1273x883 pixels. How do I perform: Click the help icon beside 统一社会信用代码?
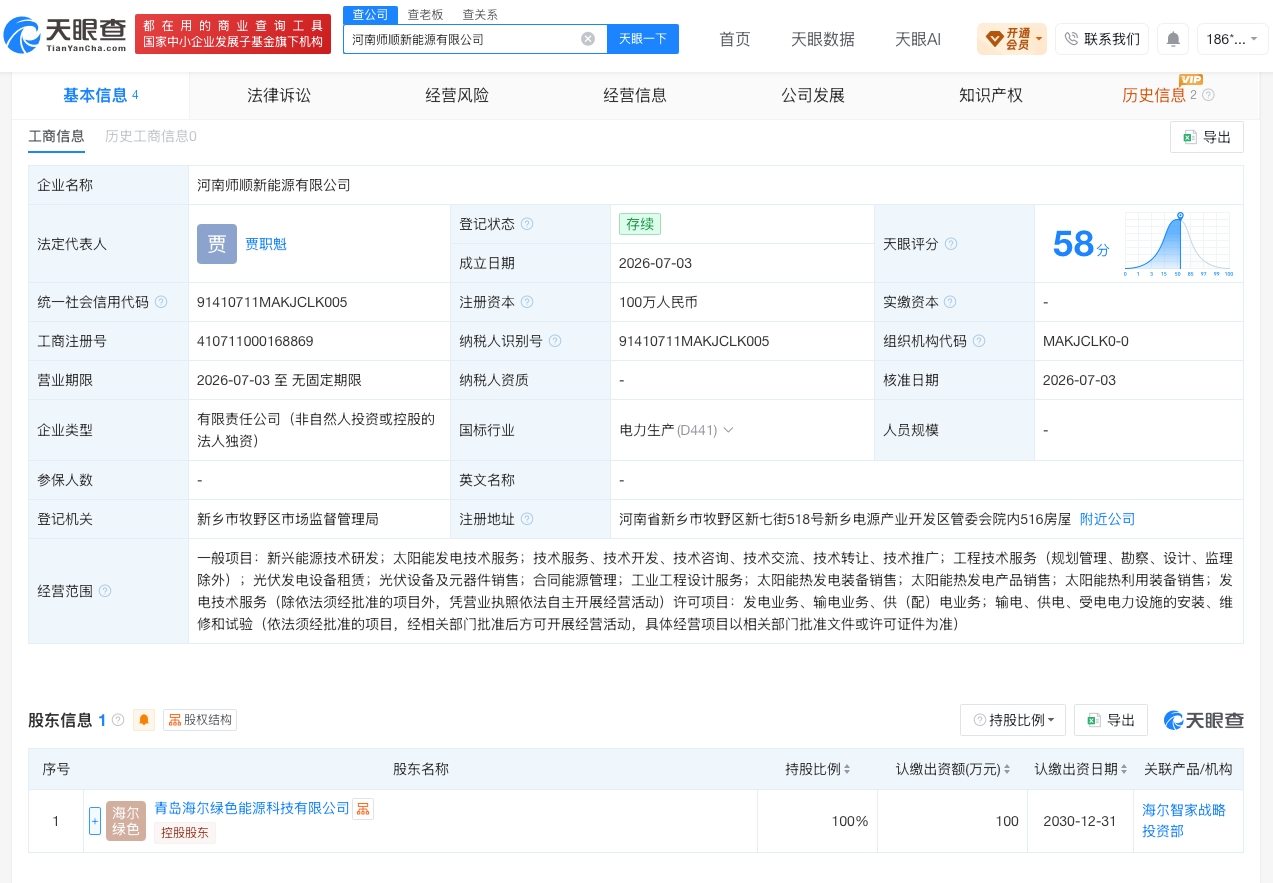pyautogui.click(x=161, y=302)
